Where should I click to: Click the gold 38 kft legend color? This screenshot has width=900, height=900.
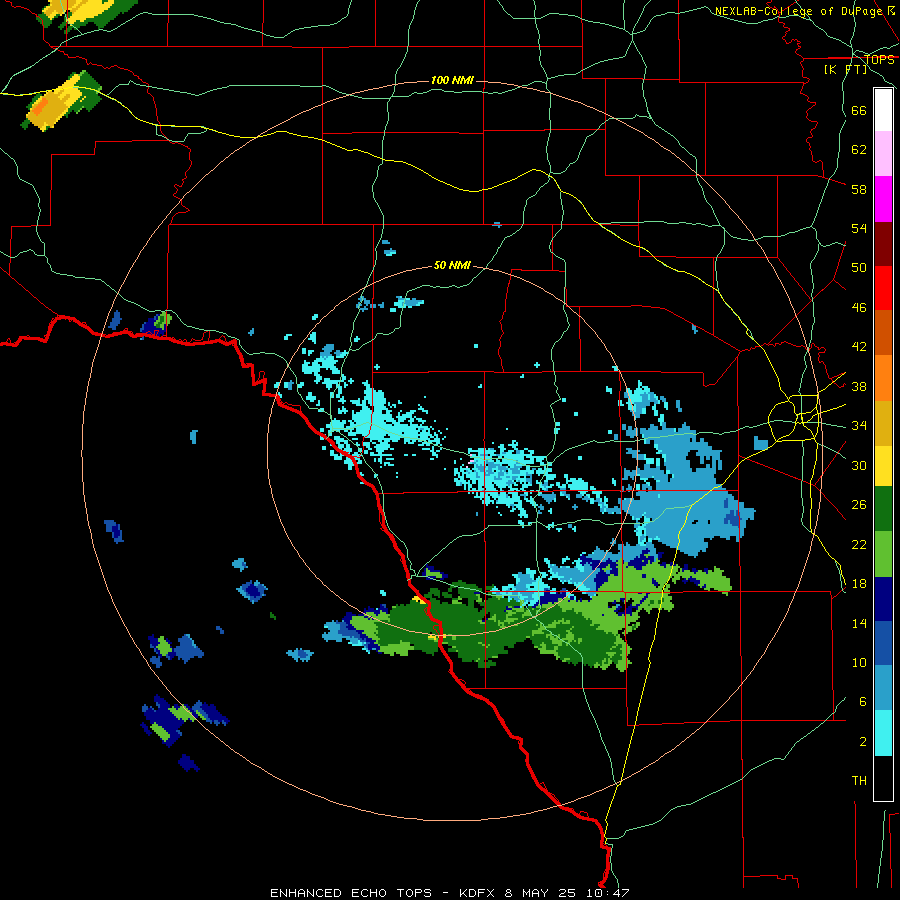coord(883,423)
